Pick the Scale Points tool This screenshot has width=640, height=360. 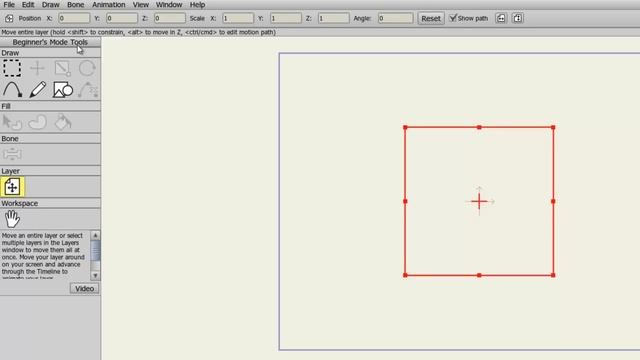click(x=62, y=68)
